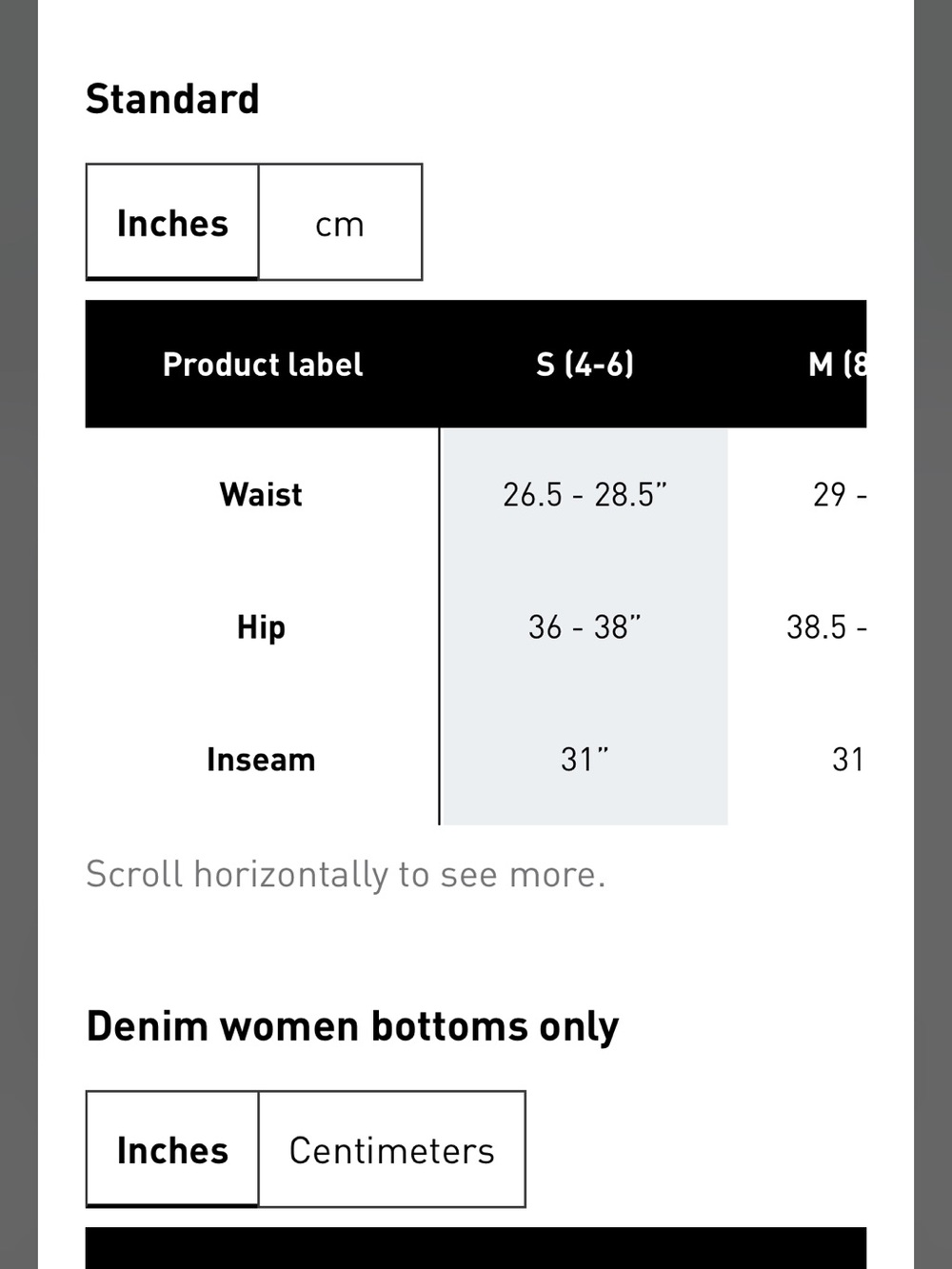The width and height of the screenshot is (952, 1269).
Task: Click the 26.5 - 28.5" waist value
Action: point(585,494)
